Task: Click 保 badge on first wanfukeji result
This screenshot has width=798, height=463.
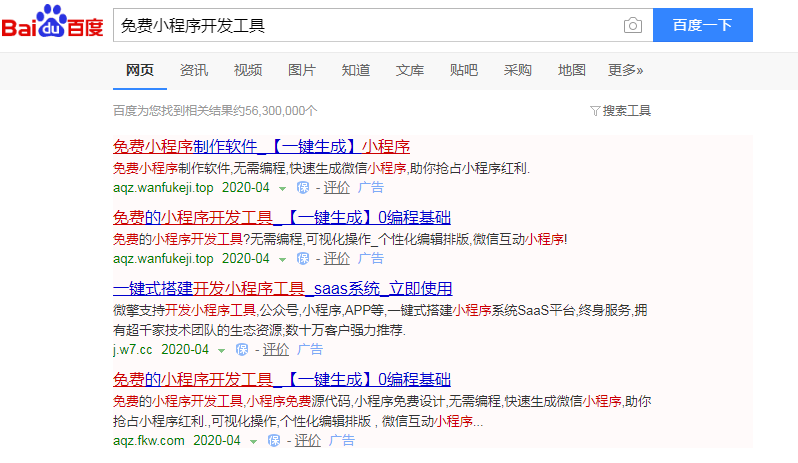Action: pyautogui.click(x=303, y=188)
